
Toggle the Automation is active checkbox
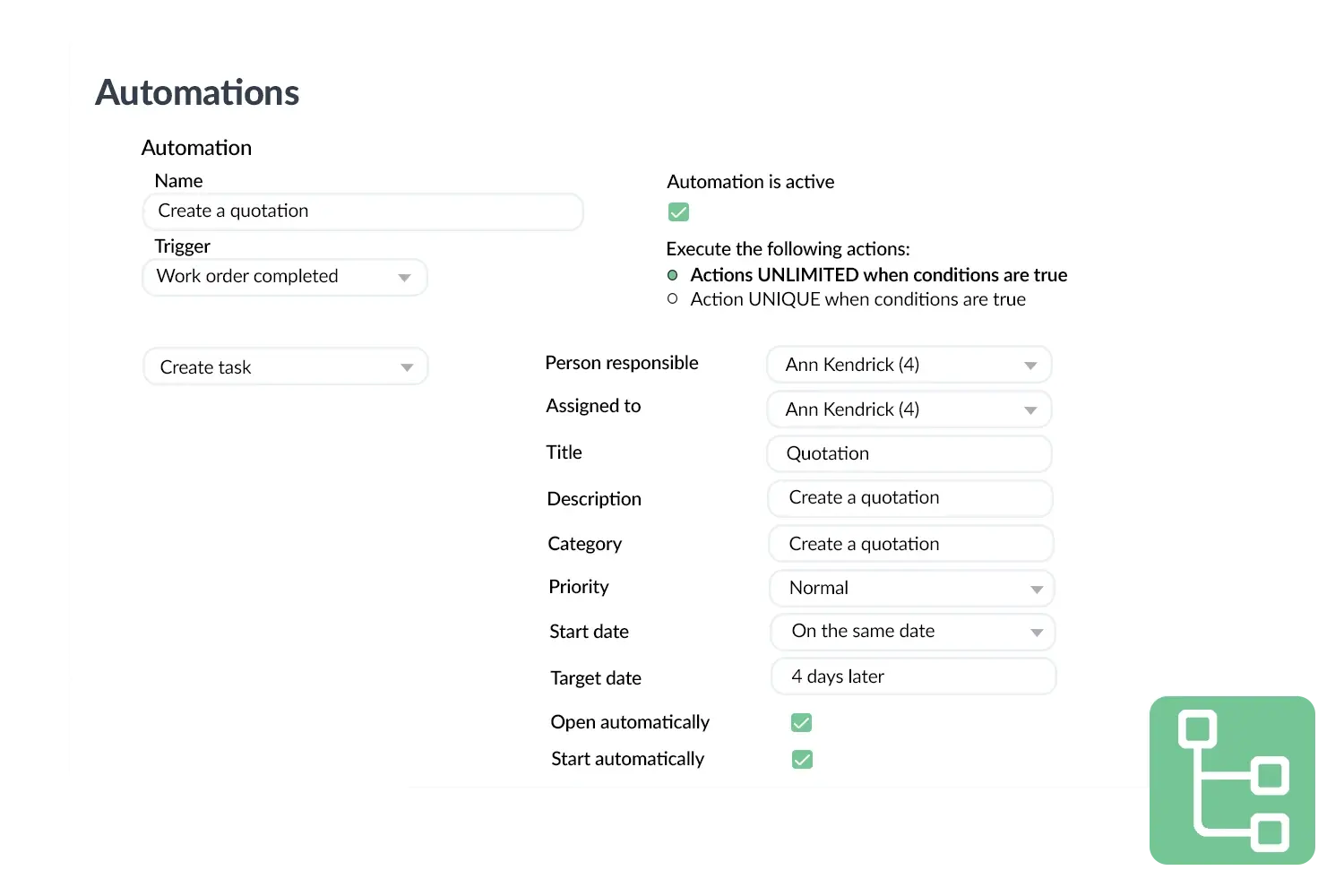(x=678, y=211)
